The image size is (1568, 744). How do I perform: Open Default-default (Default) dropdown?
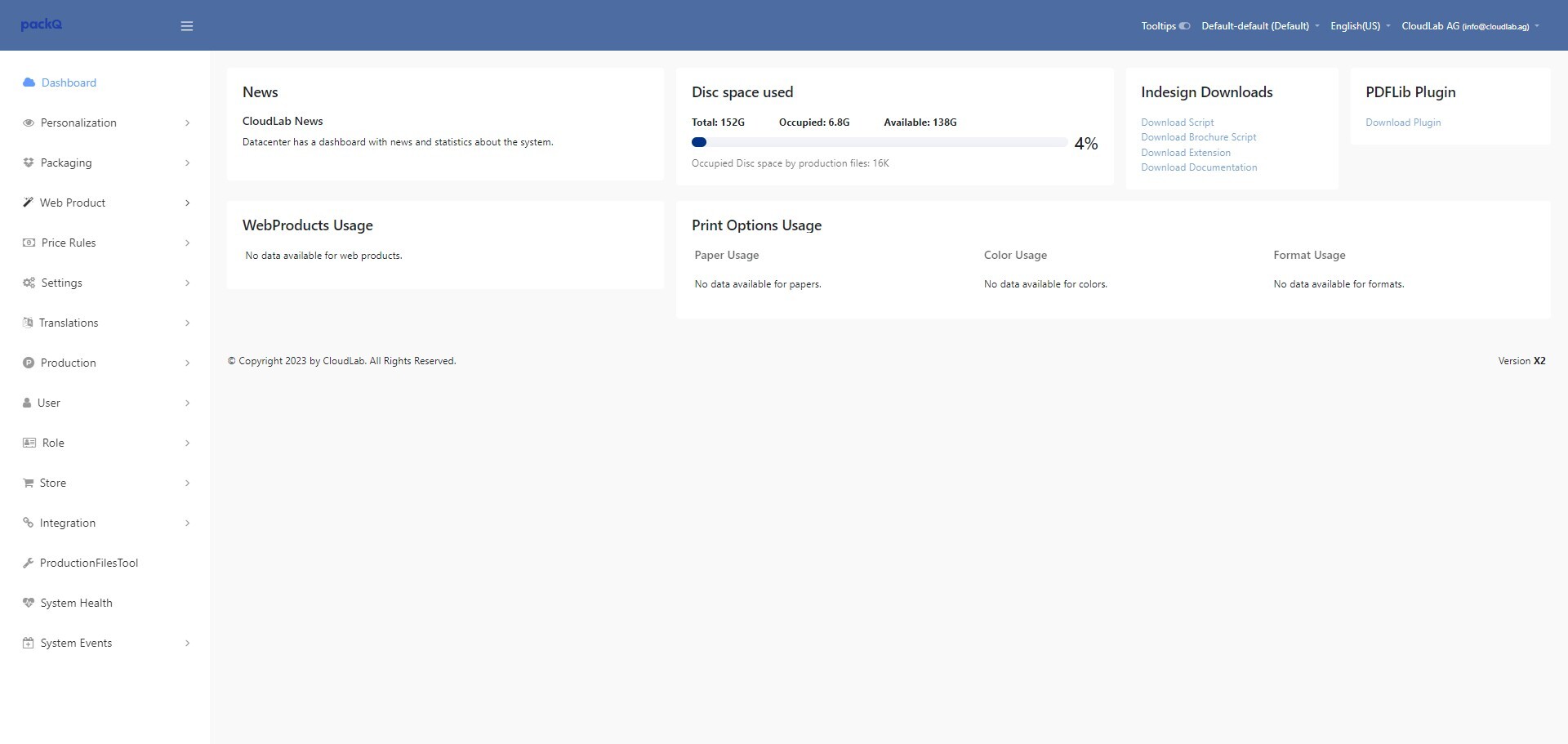coord(1260,26)
